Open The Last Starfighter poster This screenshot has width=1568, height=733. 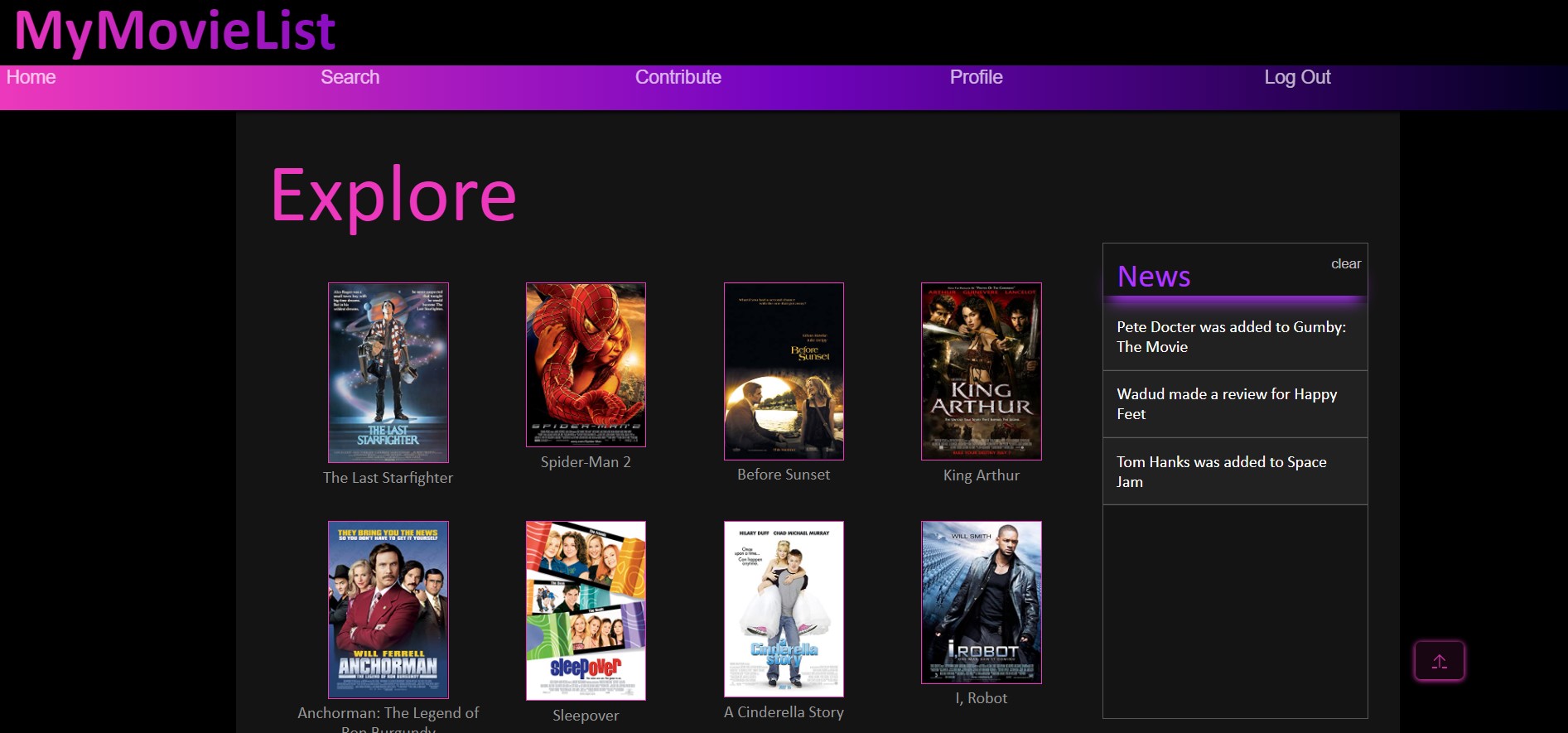pos(388,373)
